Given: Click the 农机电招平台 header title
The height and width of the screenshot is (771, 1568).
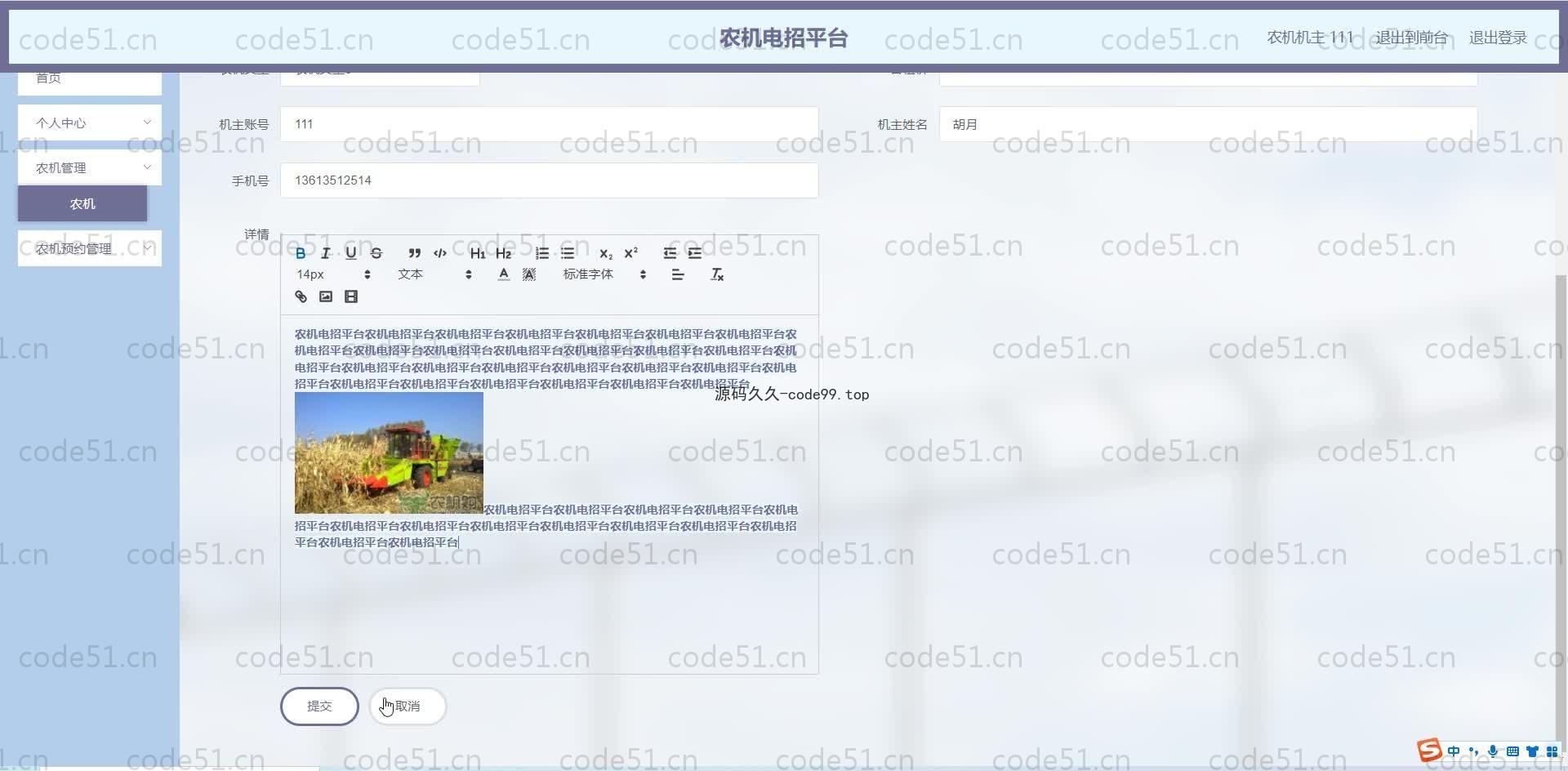Looking at the screenshot, I should tap(783, 38).
